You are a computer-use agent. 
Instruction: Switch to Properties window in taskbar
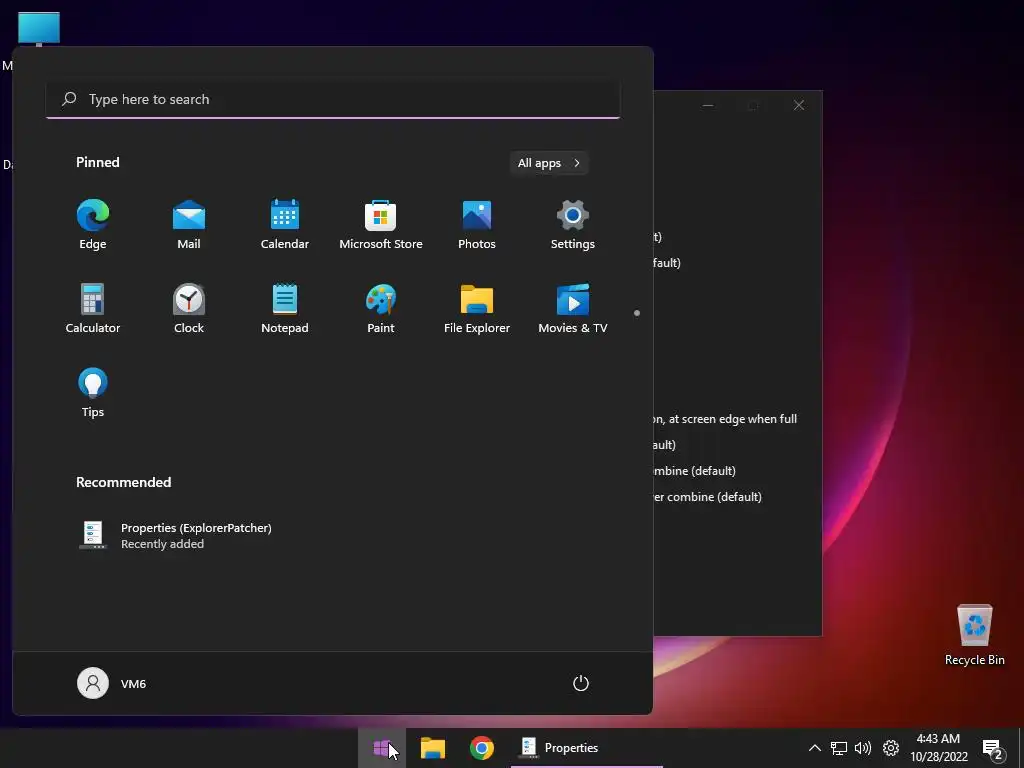point(586,748)
